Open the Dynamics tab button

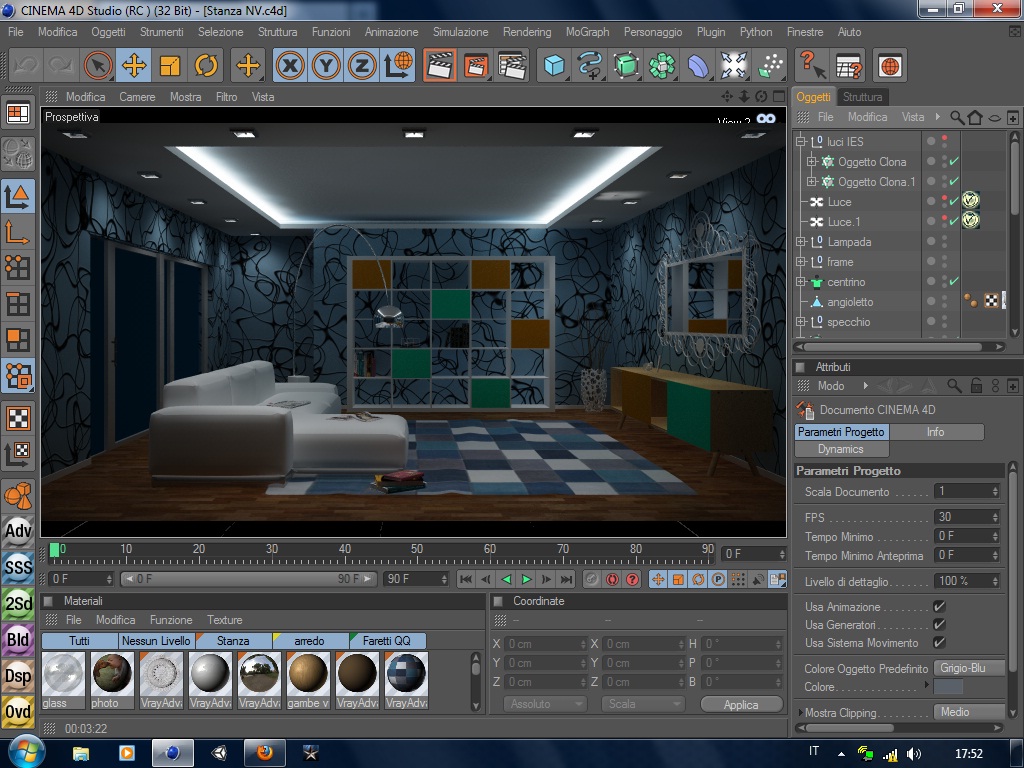841,449
